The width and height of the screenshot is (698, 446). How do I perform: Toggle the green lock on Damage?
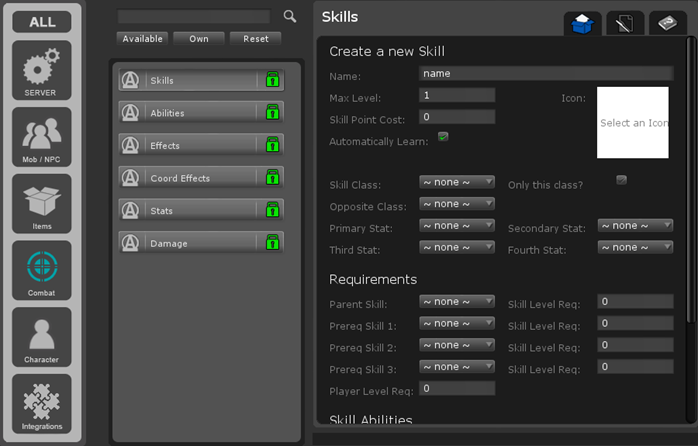click(x=272, y=242)
